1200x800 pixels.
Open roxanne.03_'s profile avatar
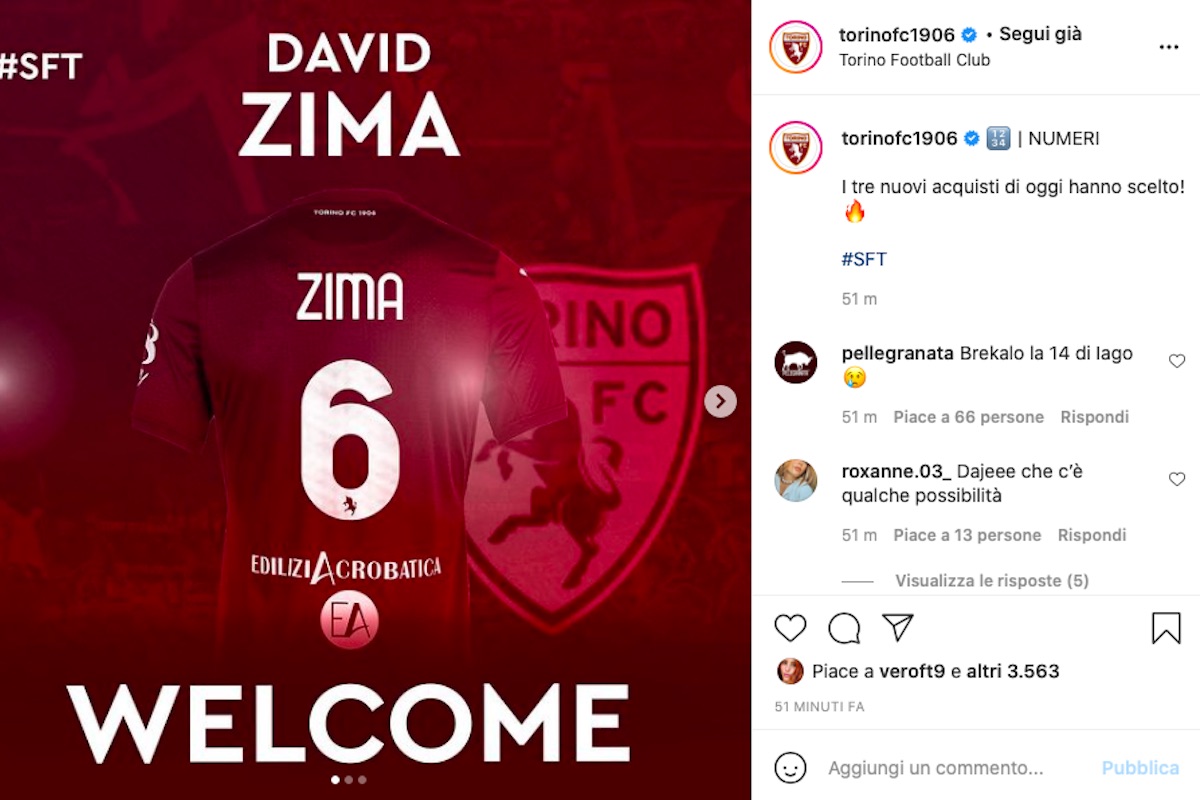pos(796,480)
